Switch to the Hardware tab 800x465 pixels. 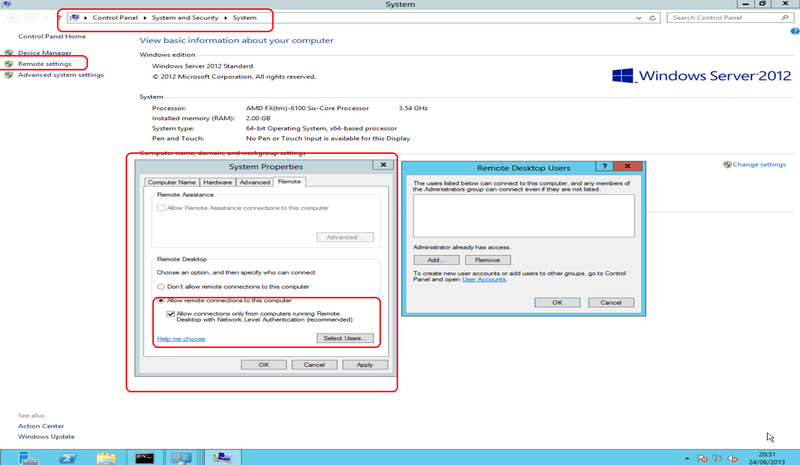217,182
